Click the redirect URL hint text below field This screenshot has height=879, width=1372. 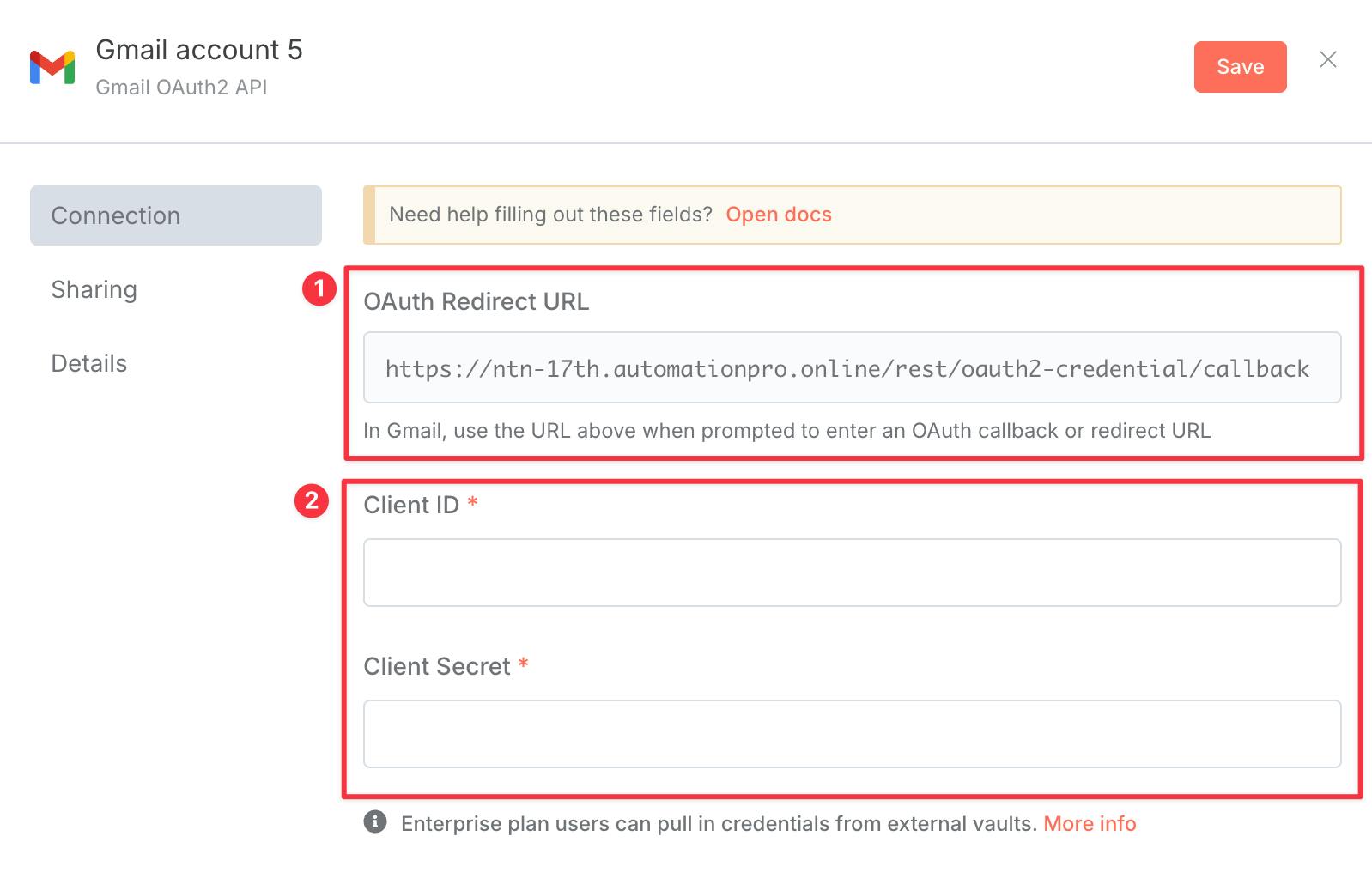(786, 431)
